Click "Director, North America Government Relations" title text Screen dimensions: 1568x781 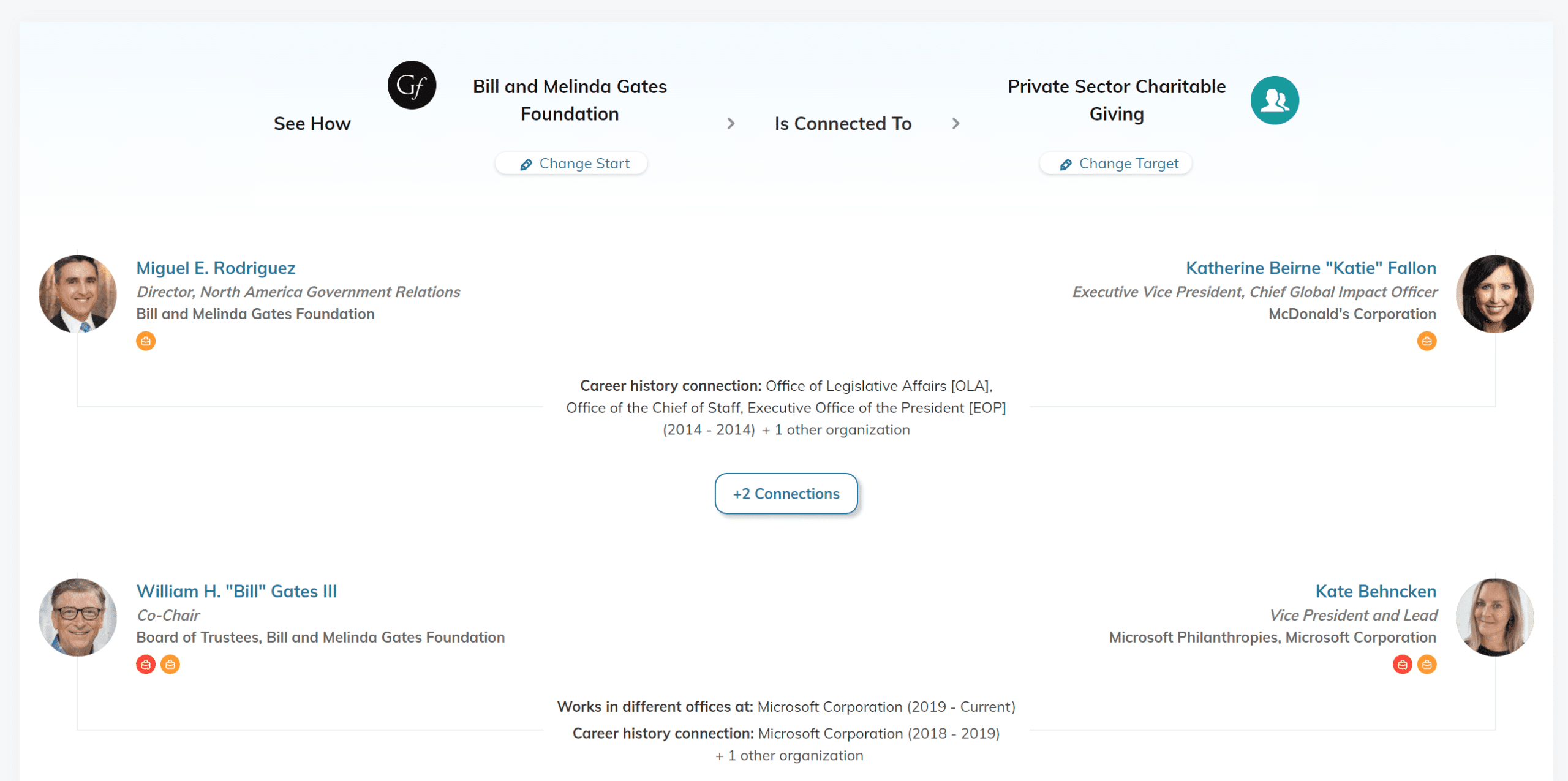click(x=298, y=292)
